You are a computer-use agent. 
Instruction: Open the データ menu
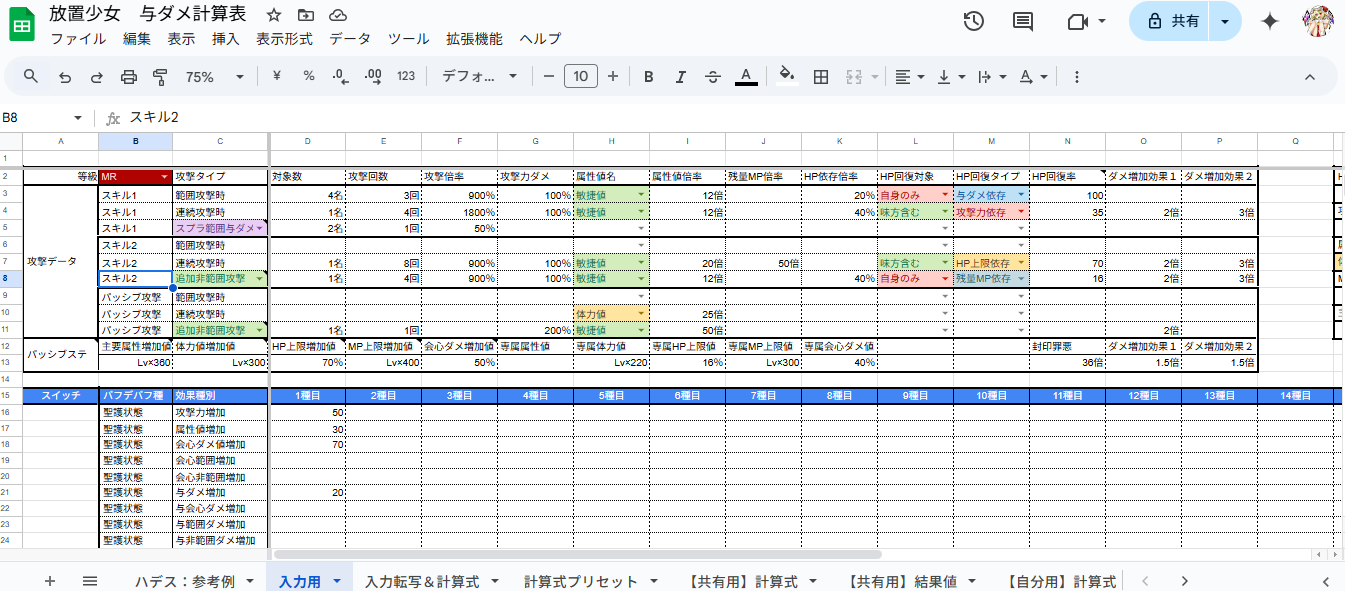pos(349,39)
